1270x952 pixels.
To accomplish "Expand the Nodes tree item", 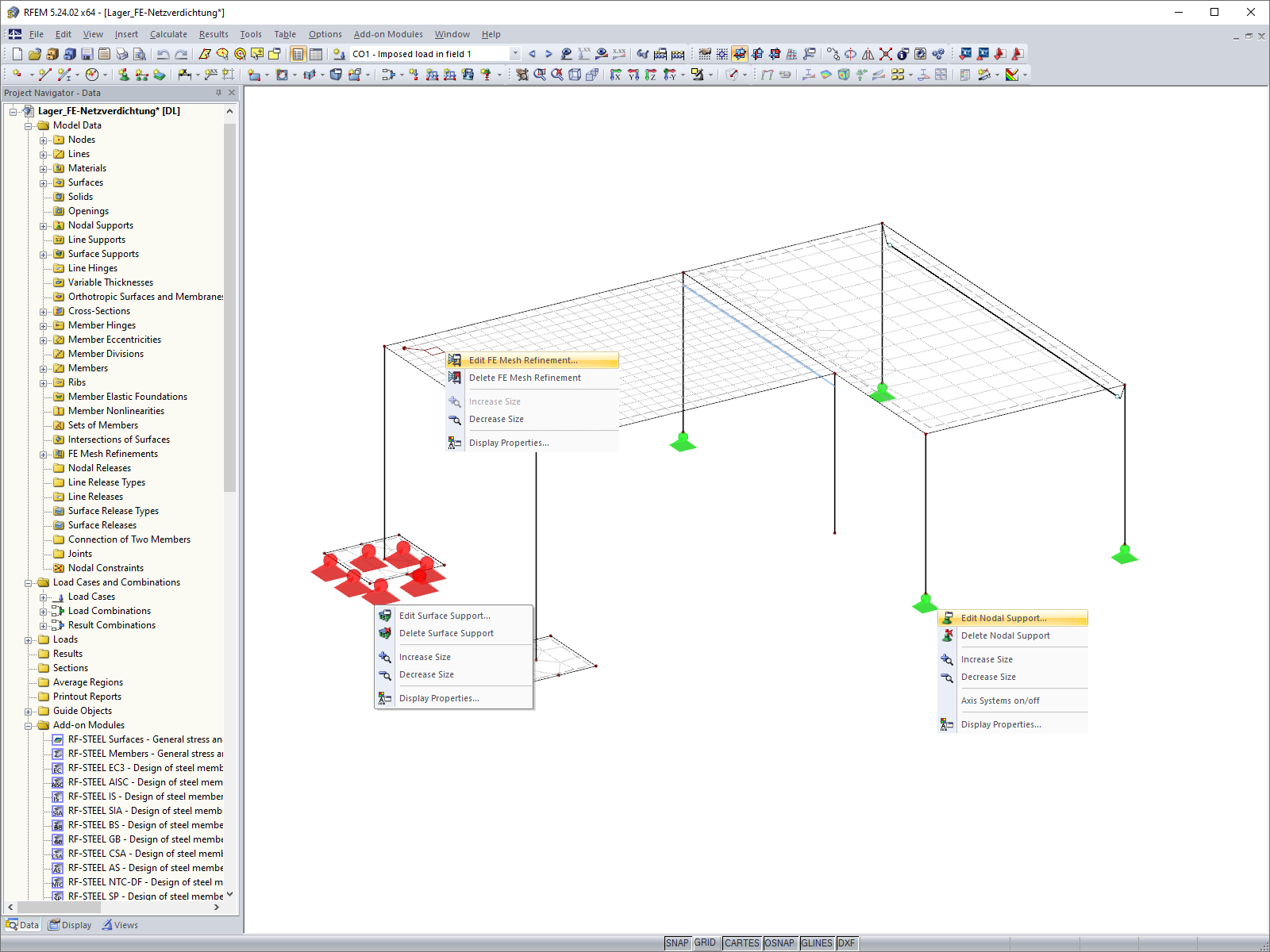I will pos(44,140).
